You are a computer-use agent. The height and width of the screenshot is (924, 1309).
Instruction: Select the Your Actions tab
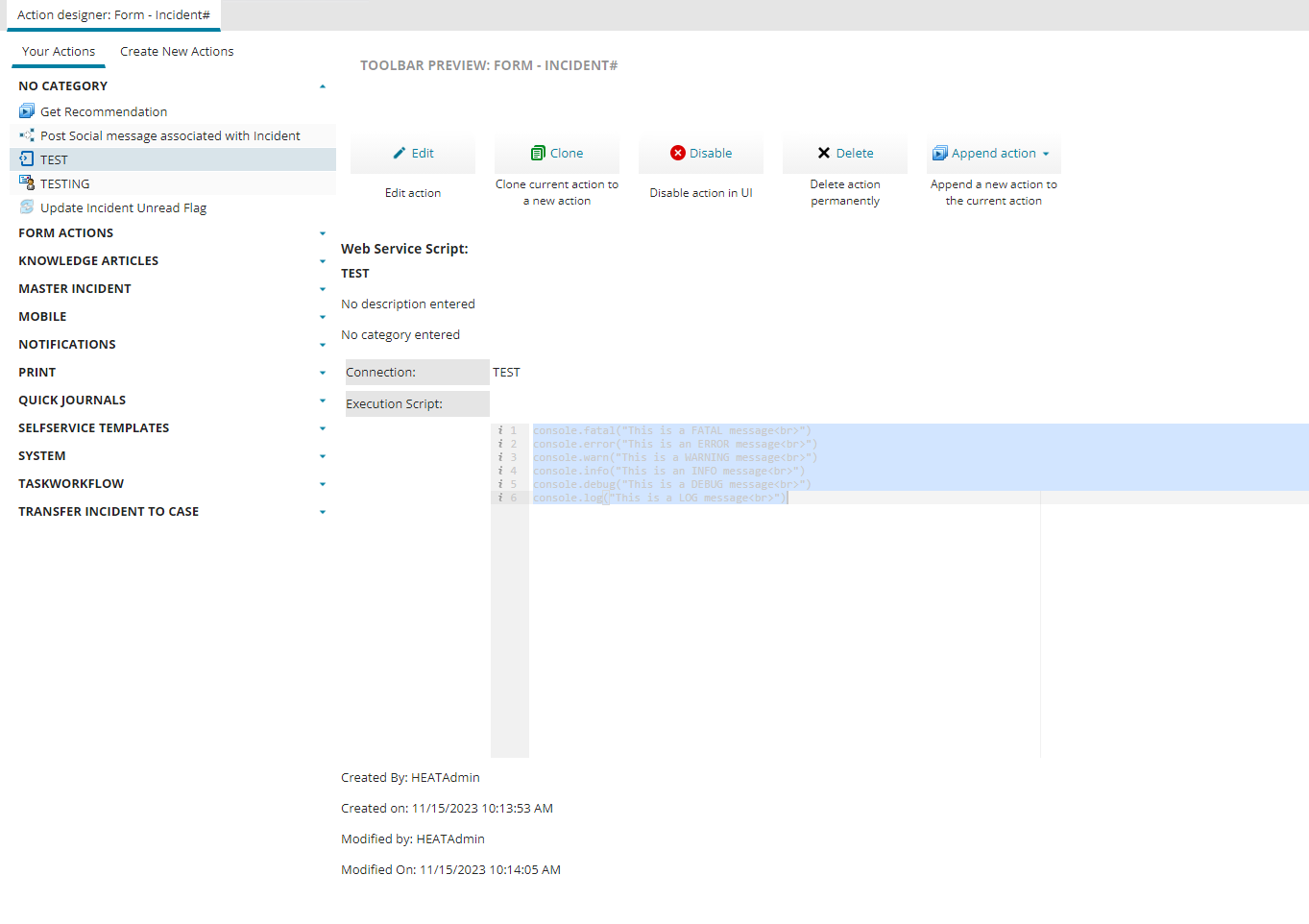tap(59, 52)
